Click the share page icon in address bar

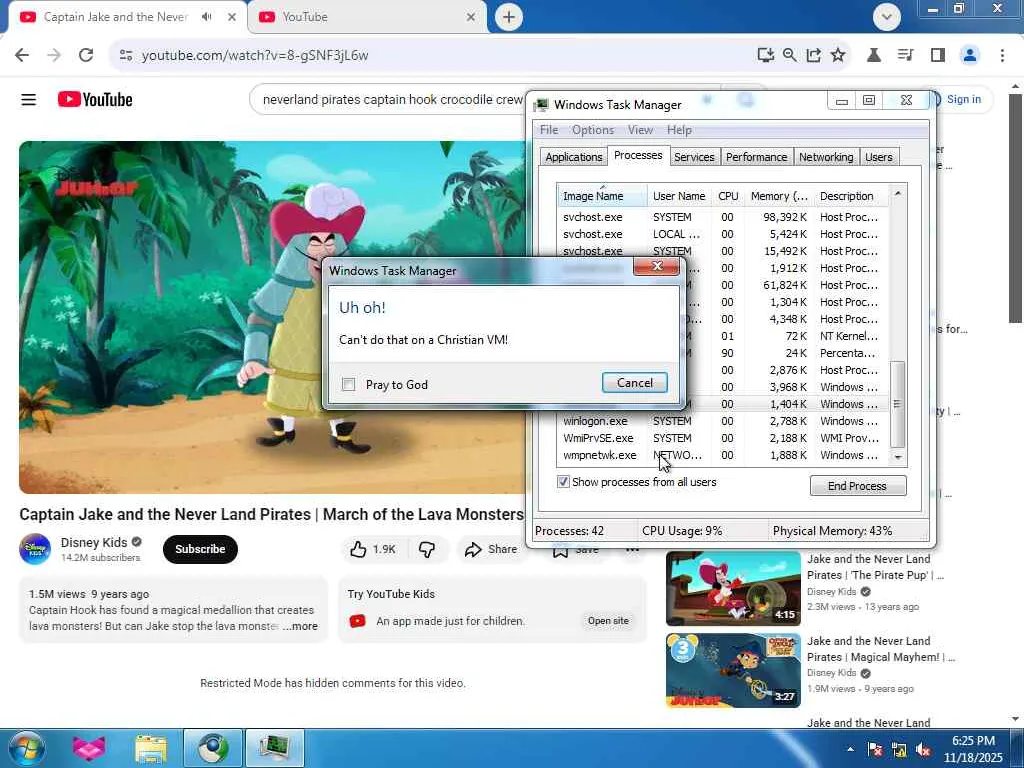tap(813, 55)
